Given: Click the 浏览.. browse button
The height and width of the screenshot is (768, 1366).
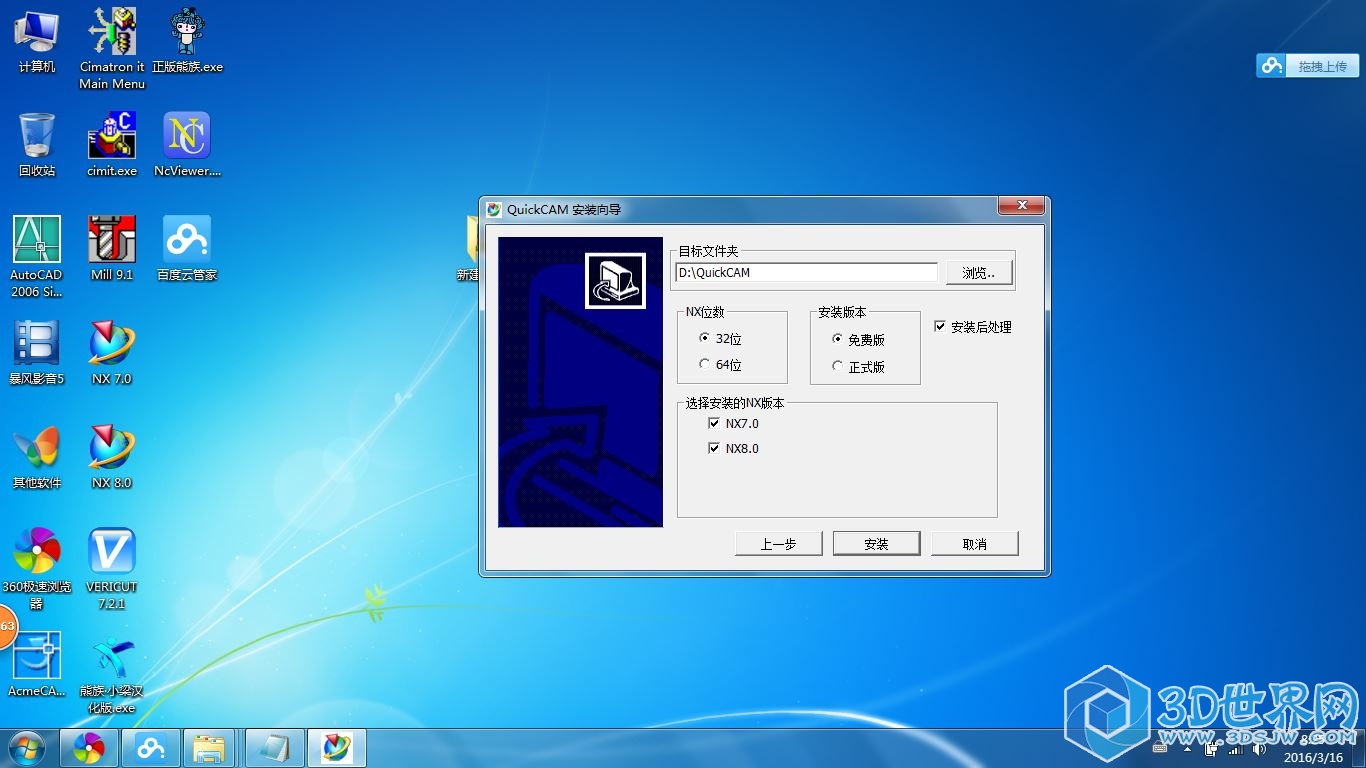Looking at the screenshot, I should 979,273.
